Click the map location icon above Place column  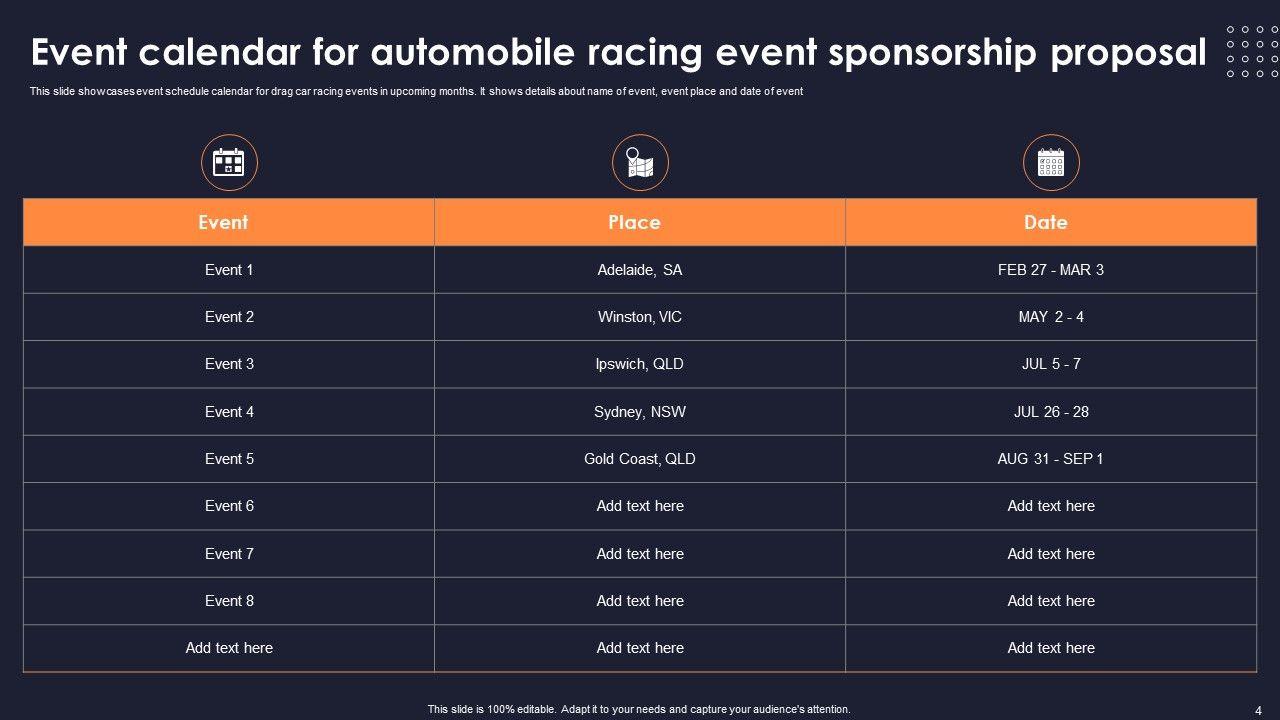(x=640, y=162)
